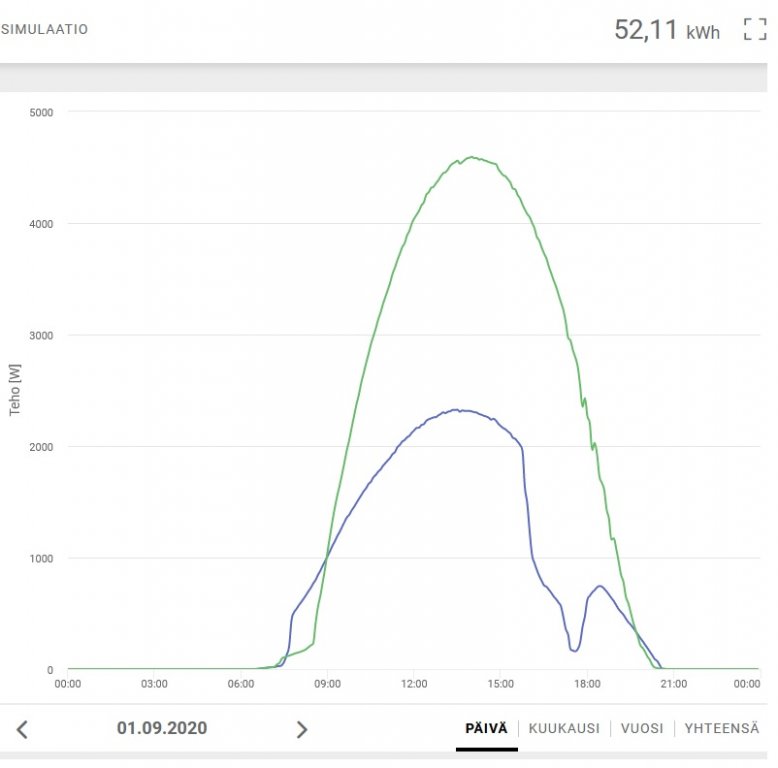Click the peak of the green power curve

coord(471,157)
